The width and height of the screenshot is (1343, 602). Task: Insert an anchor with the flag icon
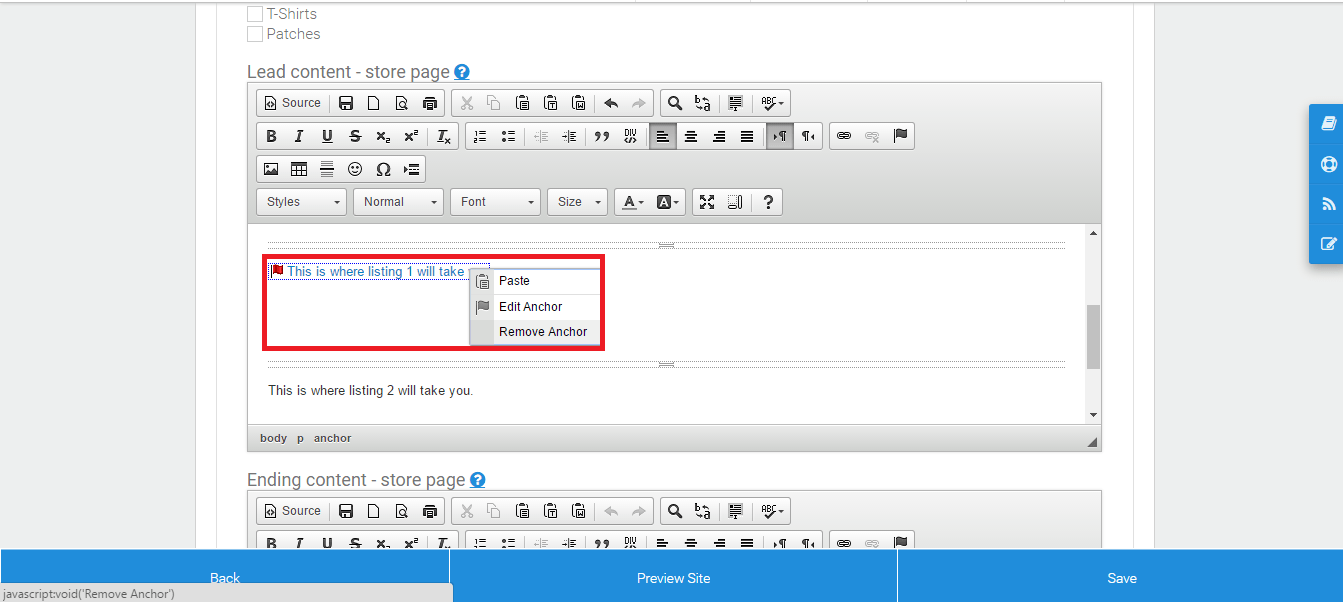901,135
